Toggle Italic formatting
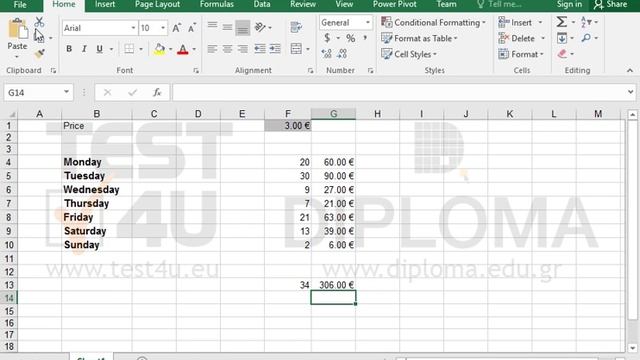The height and width of the screenshot is (360, 640). click(84, 49)
